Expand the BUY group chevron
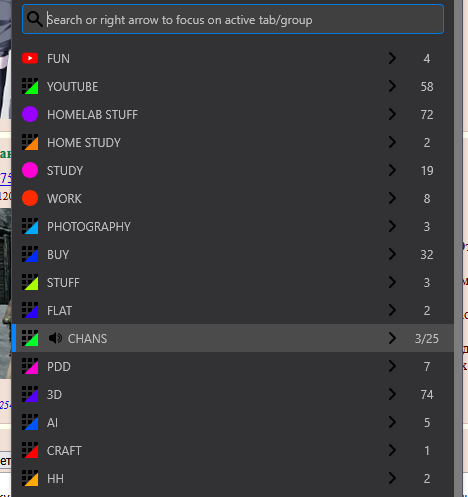This screenshot has height=497, width=468. point(392,254)
